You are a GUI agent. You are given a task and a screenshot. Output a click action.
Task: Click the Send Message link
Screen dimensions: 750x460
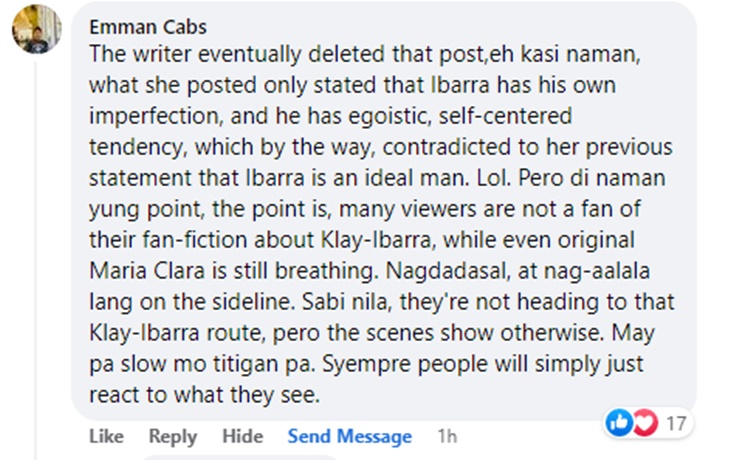point(350,436)
